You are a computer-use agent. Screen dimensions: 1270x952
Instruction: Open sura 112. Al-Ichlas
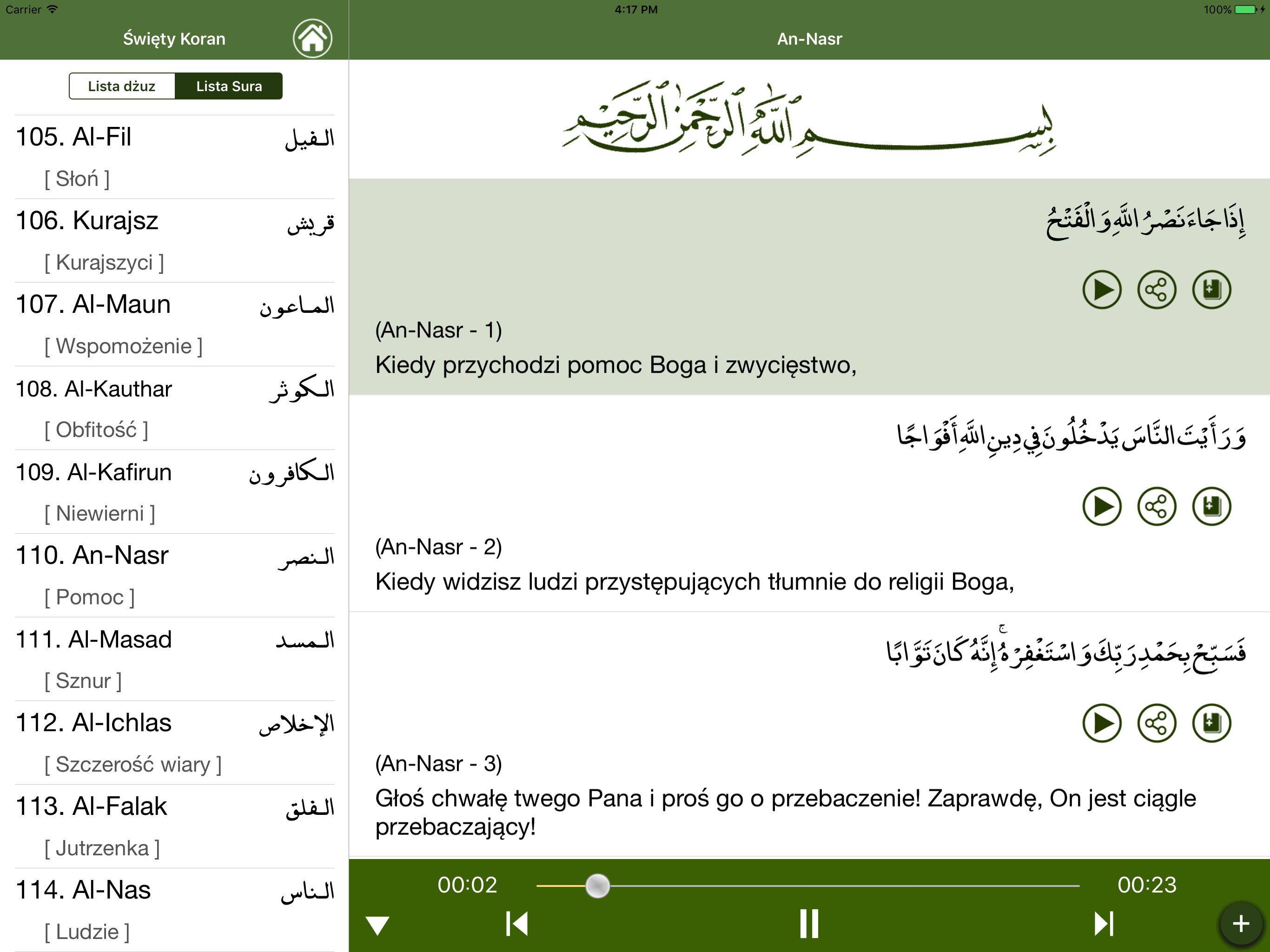point(174,742)
